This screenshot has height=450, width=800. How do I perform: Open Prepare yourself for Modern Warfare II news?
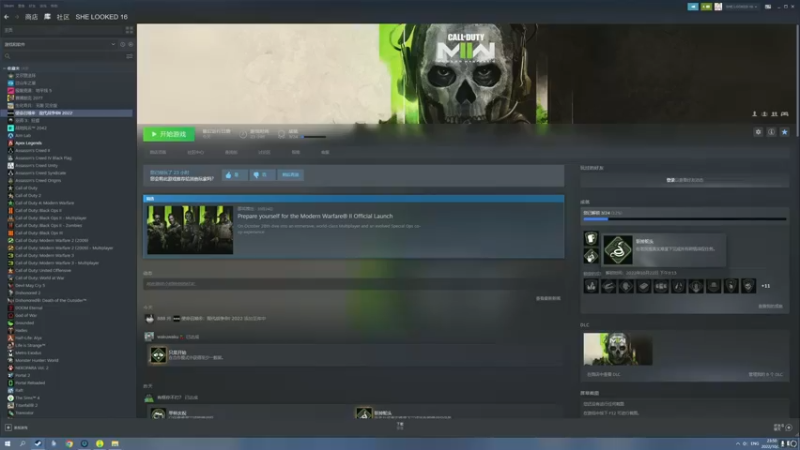point(315,216)
